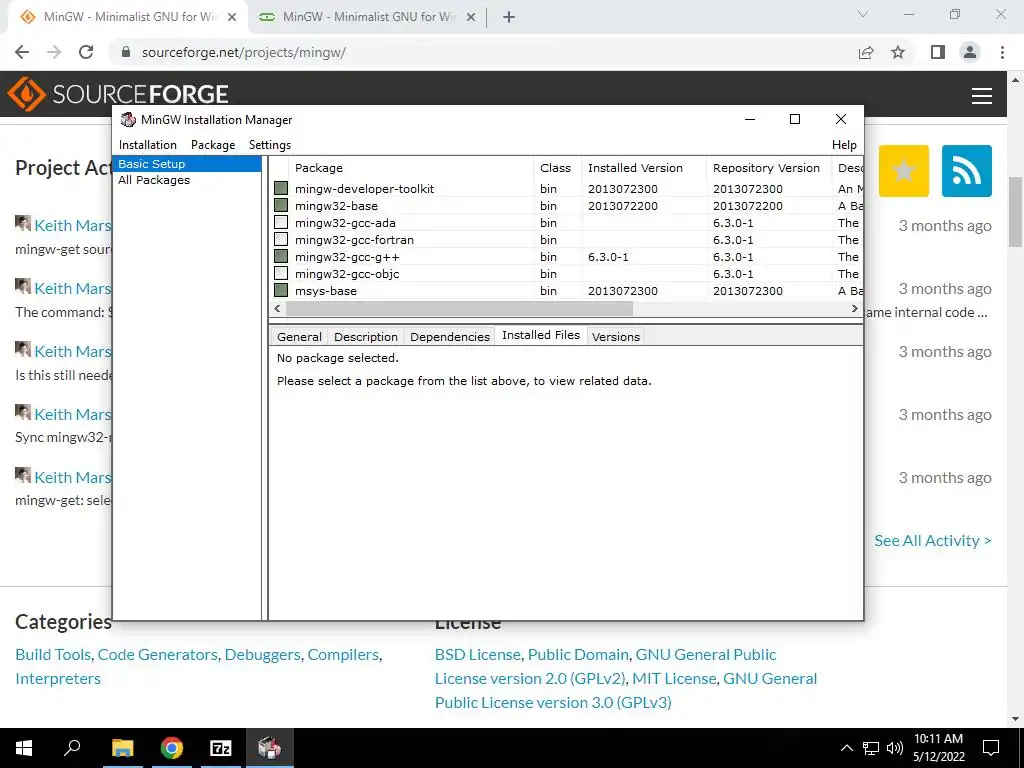Image resolution: width=1024 pixels, height=768 pixels.
Task: Bookmark this page with the star icon
Action: pos(898,52)
